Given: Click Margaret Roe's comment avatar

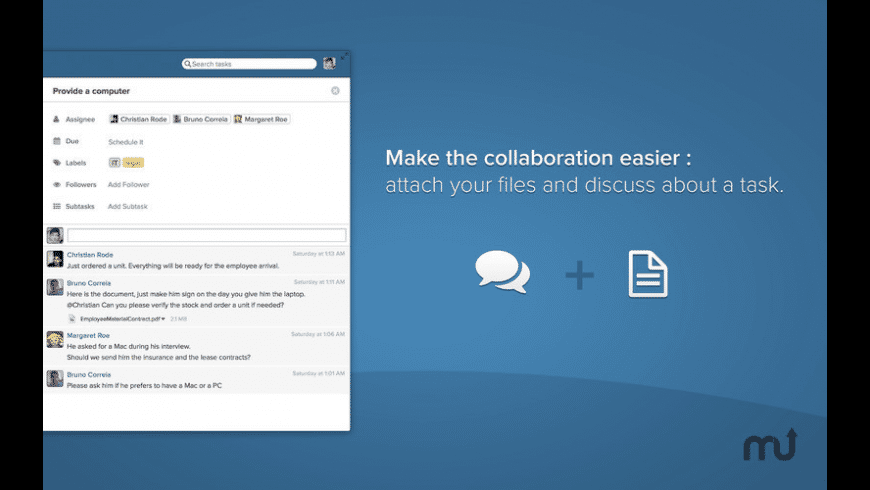Looking at the screenshot, I should tap(55, 340).
